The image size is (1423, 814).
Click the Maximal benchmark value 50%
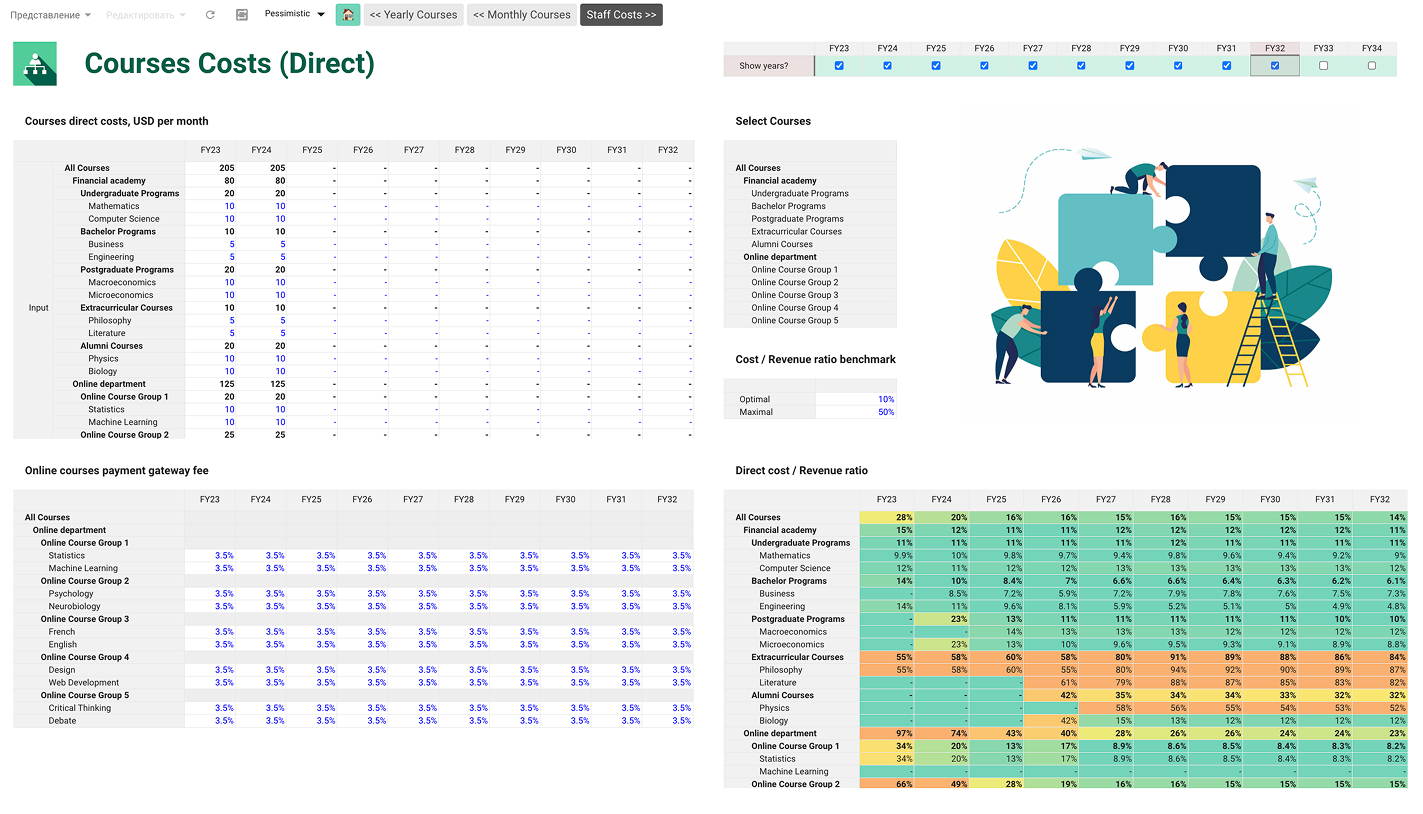(x=885, y=412)
